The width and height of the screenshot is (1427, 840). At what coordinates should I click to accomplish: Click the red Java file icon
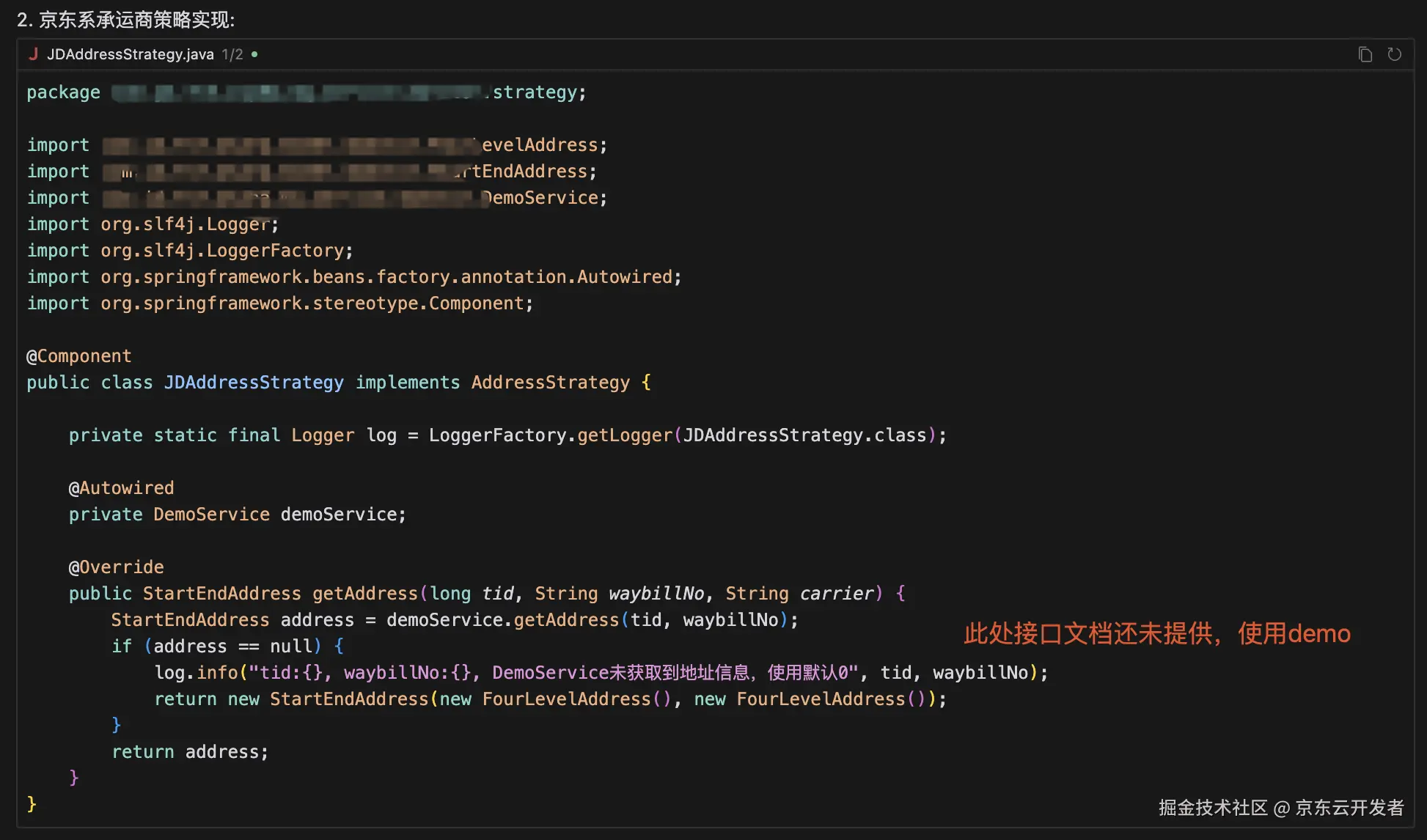click(33, 54)
